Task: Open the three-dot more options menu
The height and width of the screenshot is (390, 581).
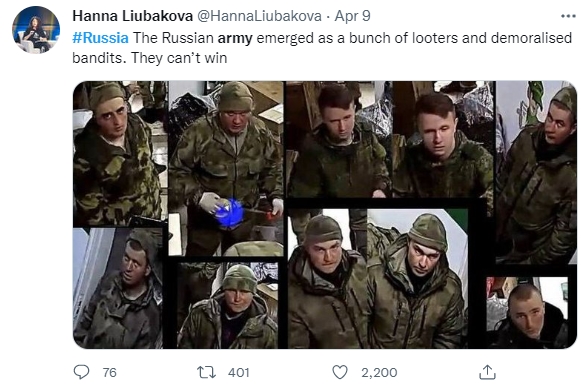Action: pyautogui.click(x=568, y=16)
